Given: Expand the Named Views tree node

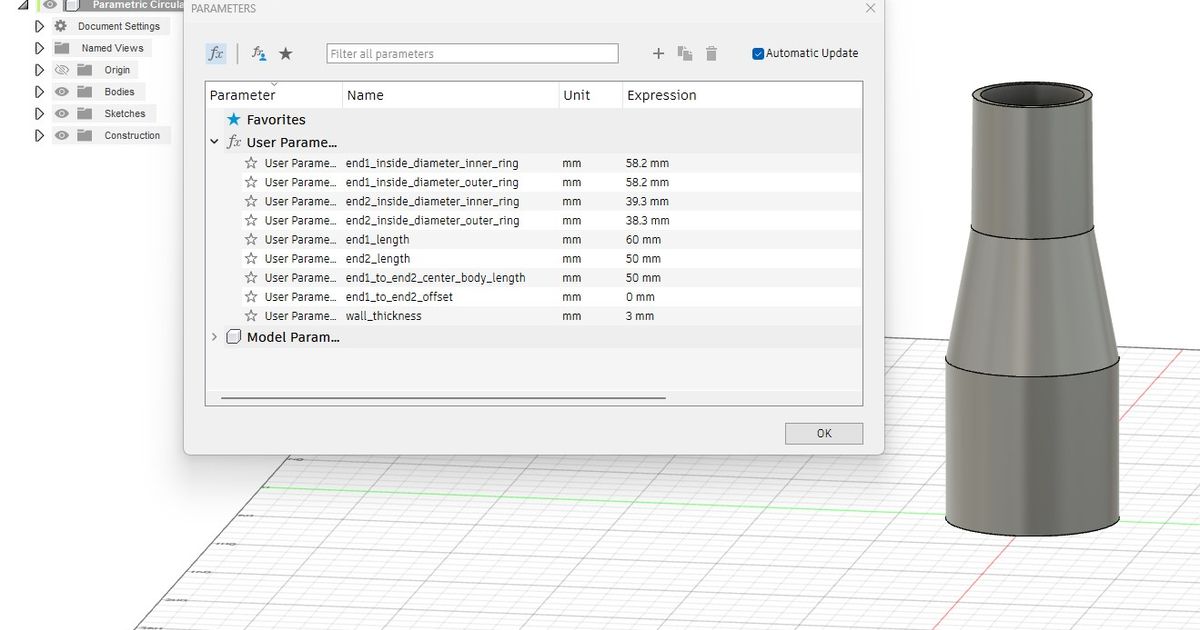Looking at the screenshot, I should click(x=39, y=48).
